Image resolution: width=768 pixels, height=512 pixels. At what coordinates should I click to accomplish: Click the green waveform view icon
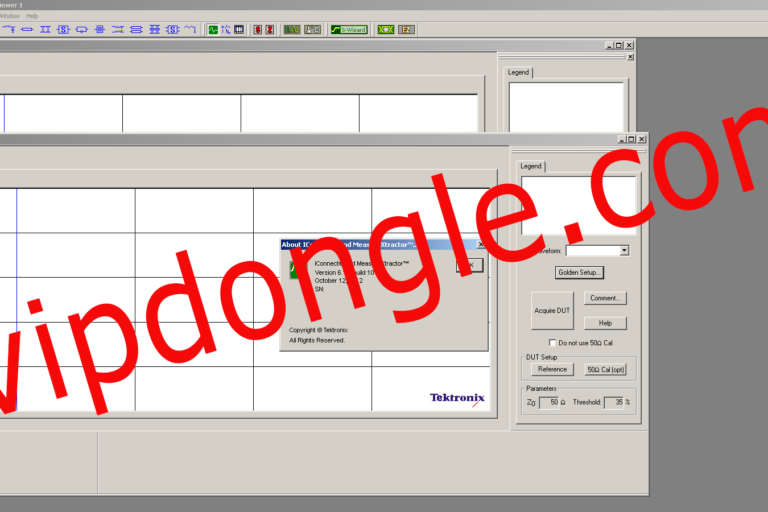point(213,30)
